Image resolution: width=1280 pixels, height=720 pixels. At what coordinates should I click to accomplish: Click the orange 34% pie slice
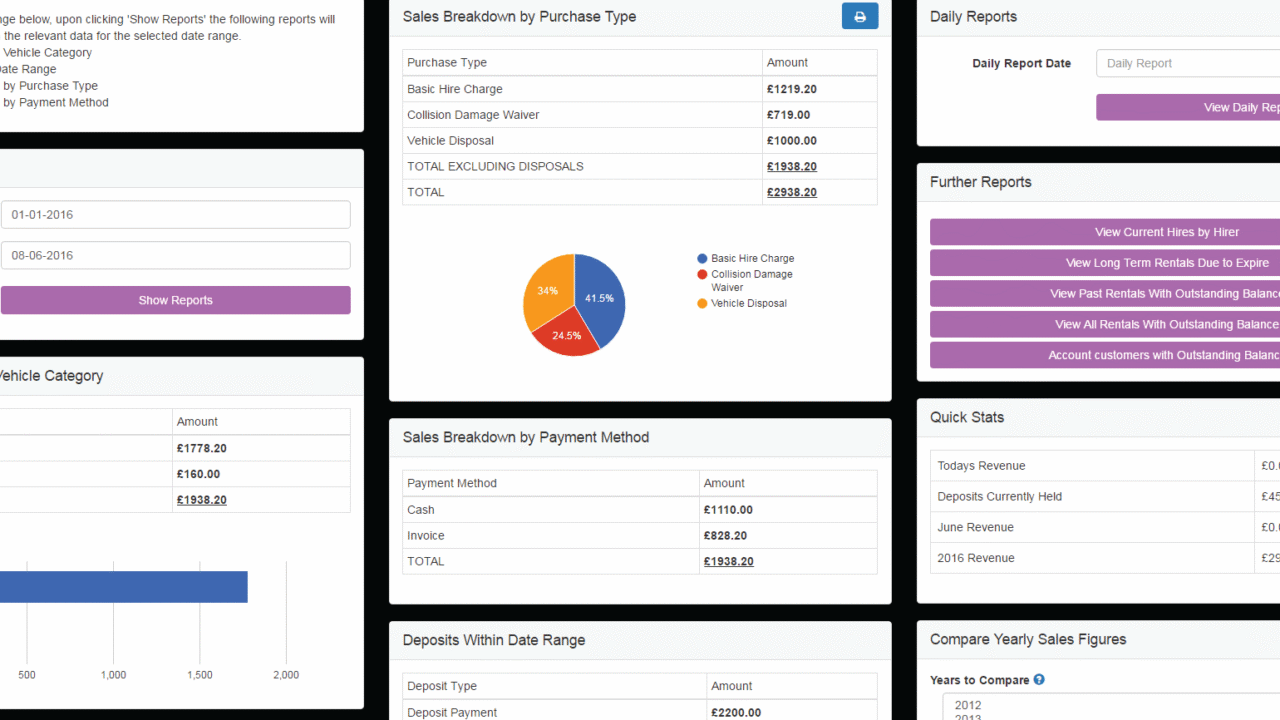point(547,289)
